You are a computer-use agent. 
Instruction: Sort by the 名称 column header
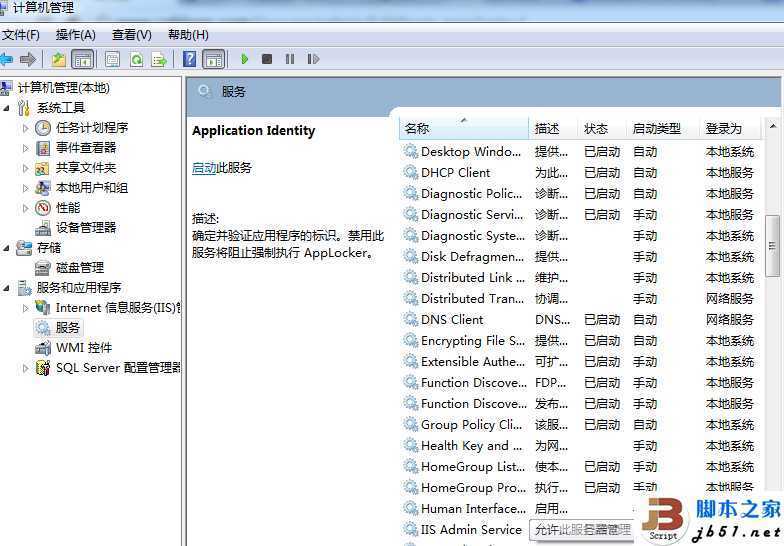(x=464, y=128)
